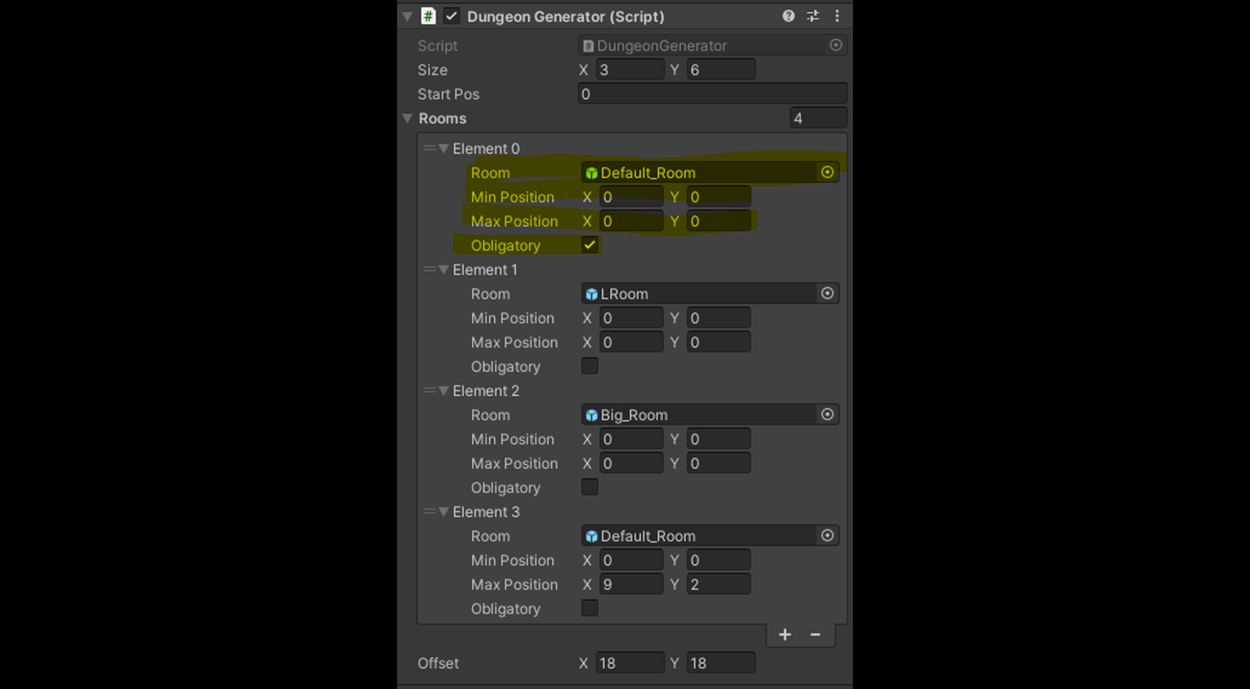Viewport: 1250px width, 689px height.
Task: Remove room element with minus button
Action: coord(816,635)
